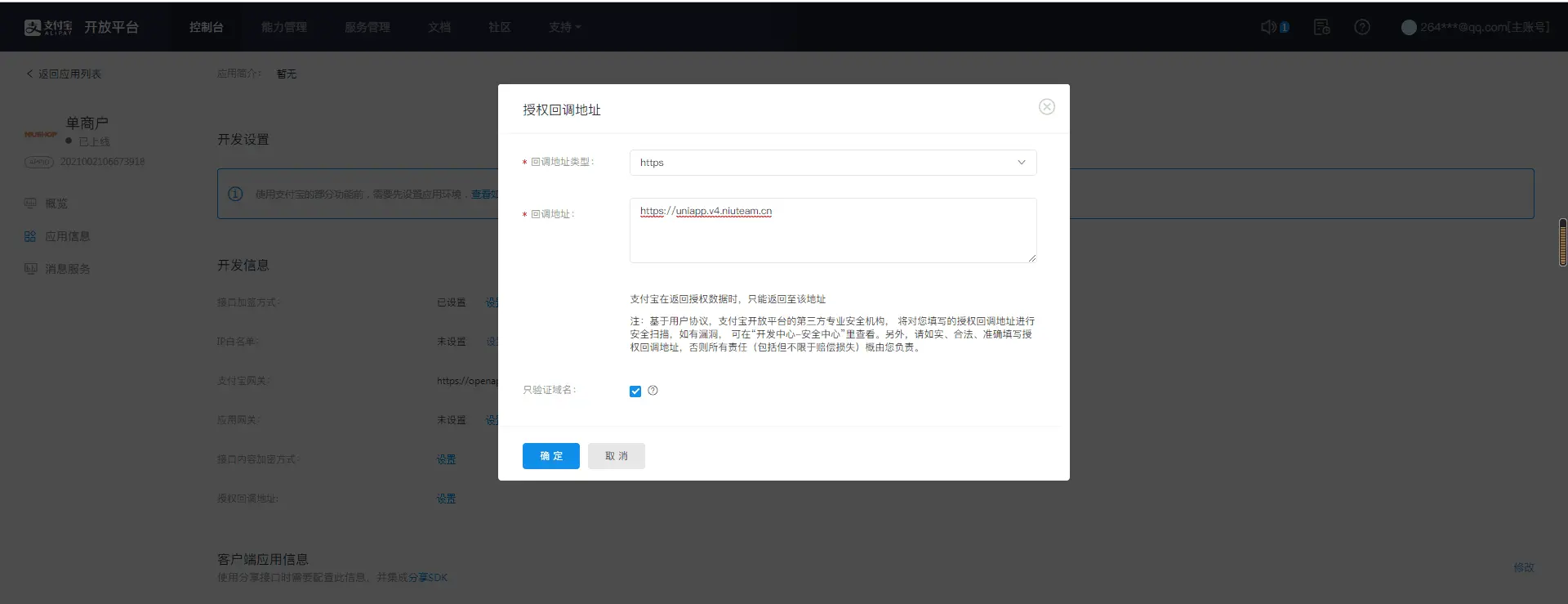Click the help tooltip icon beside 只验证域名
This screenshot has width=1568, height=604.
click(653, 391)
